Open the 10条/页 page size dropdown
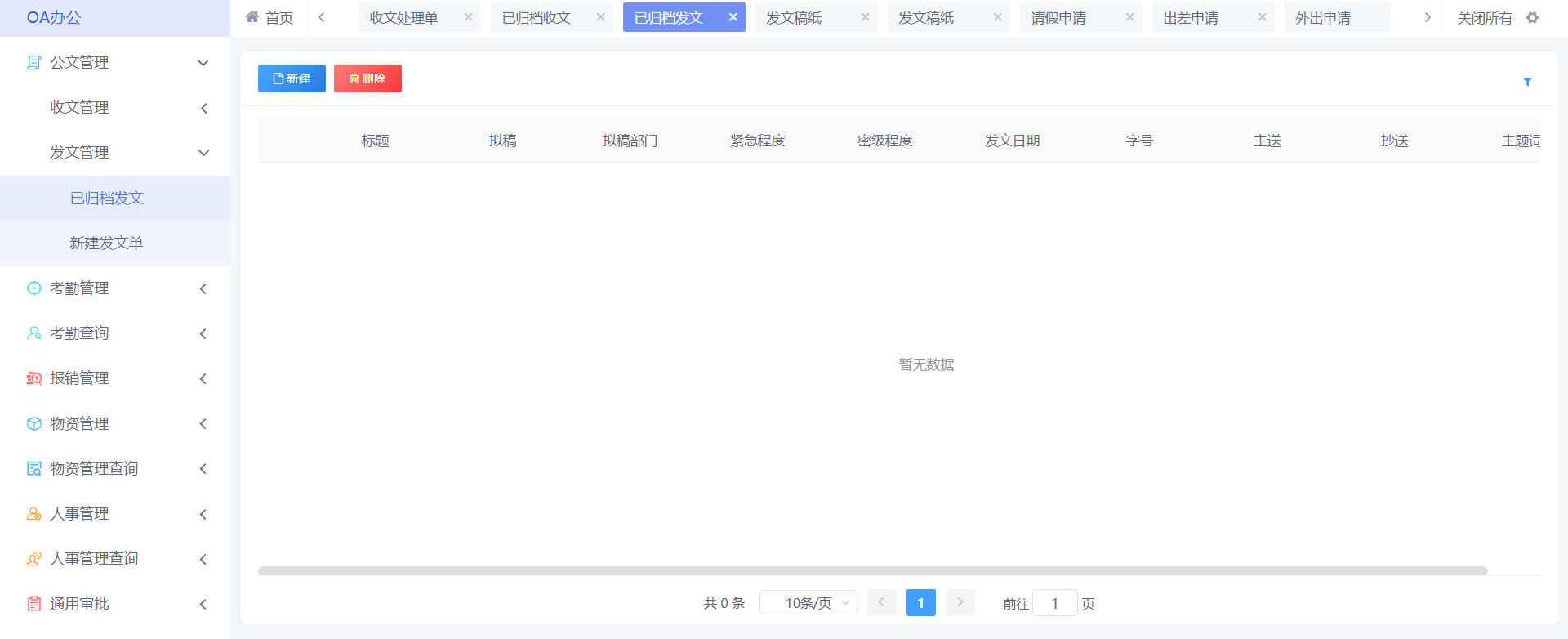 pos(808,603)
